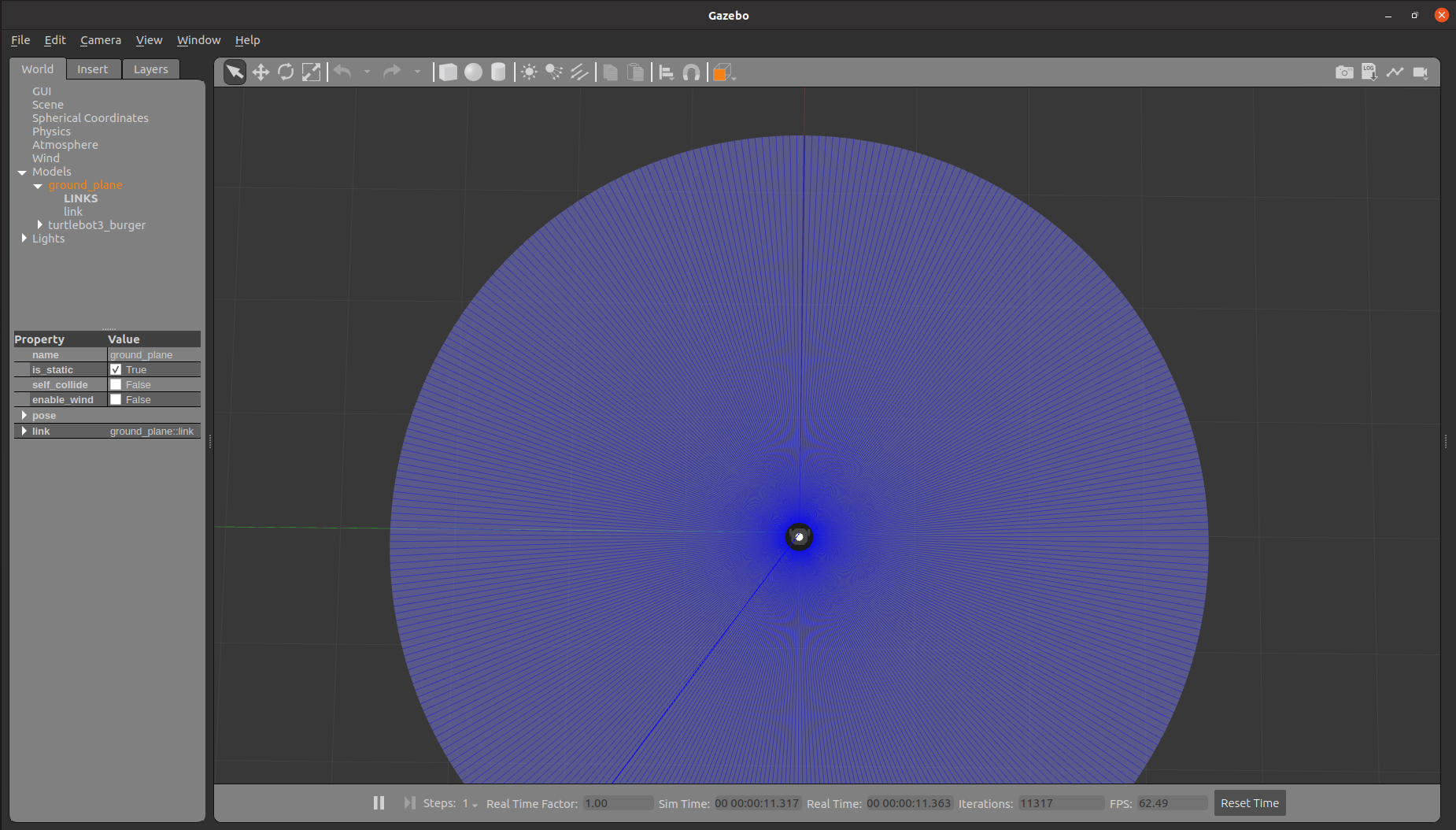1456x830 pixels.
Task: Select Spherical Coordinates item
Action: coord(91,118)
